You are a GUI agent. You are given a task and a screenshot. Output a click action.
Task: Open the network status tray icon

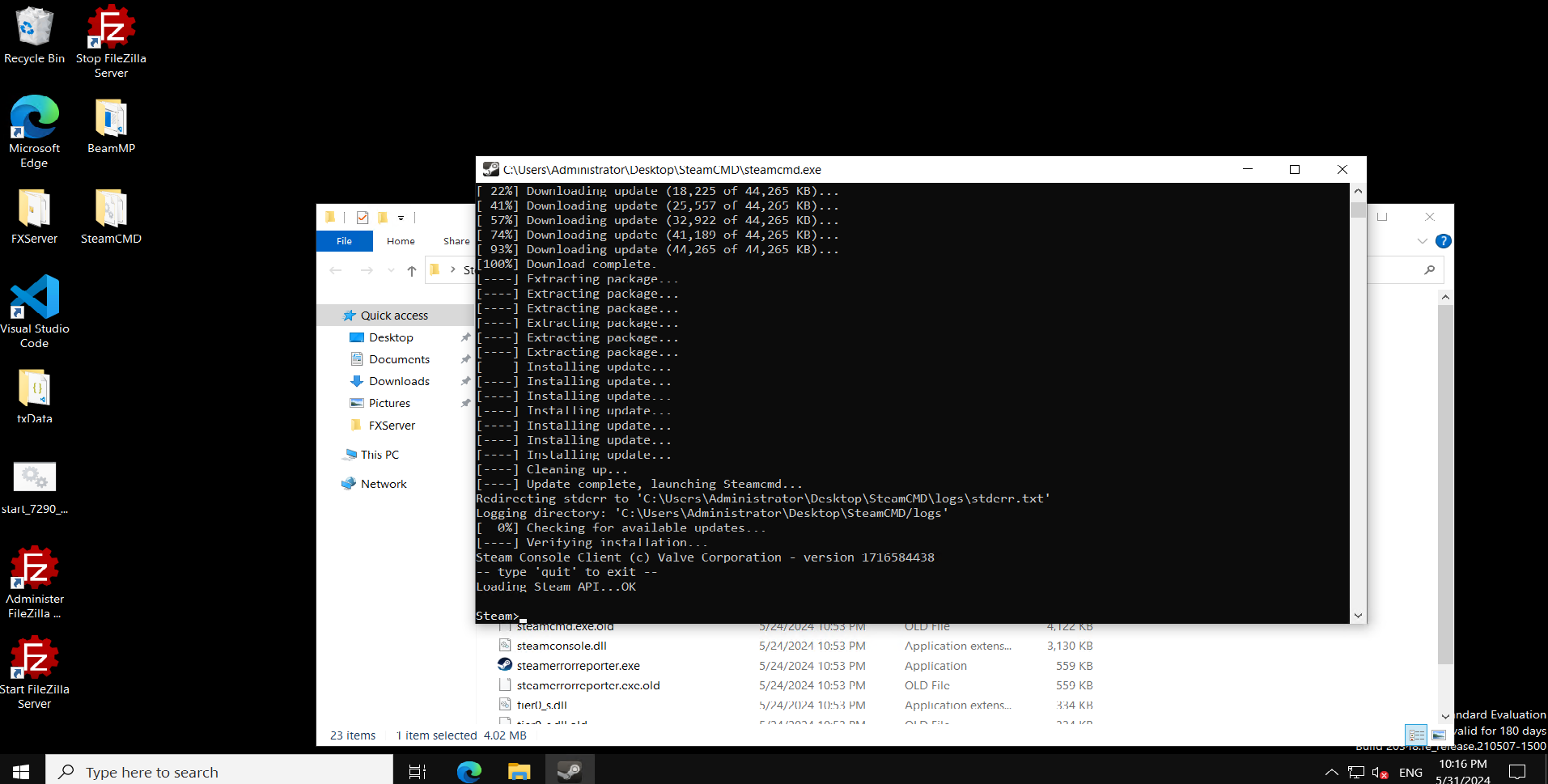coord(1356,772)
